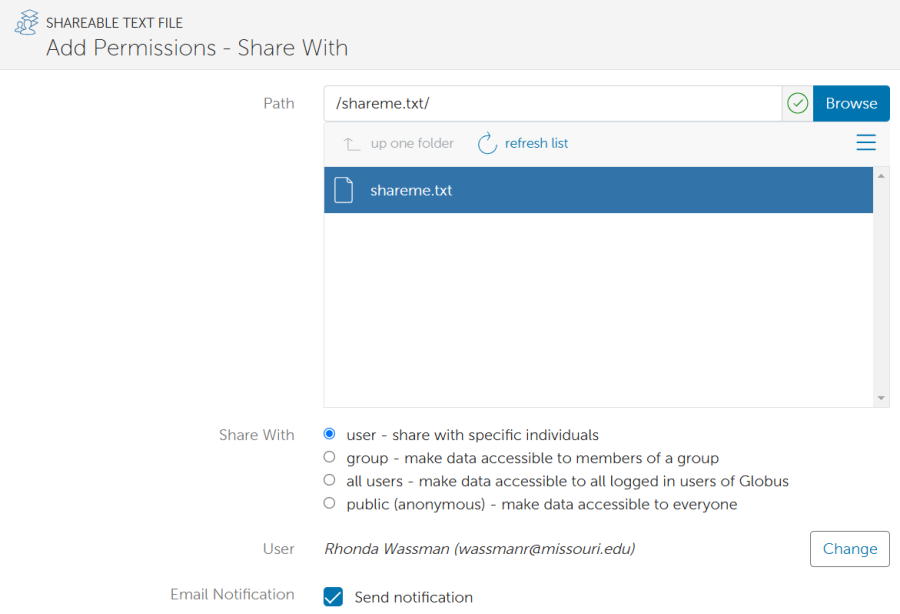The image size is (900, 614).
Task: Click the green path valid checkmark icon
Action: point(797,103)
